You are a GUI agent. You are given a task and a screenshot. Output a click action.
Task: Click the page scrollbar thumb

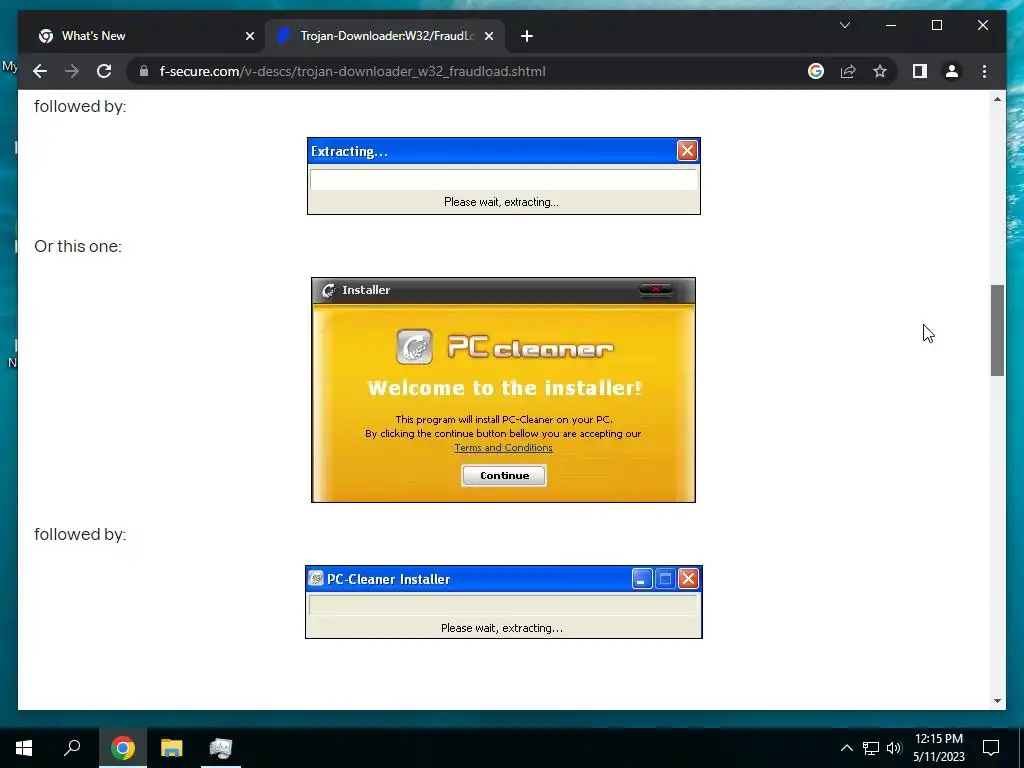997,330
